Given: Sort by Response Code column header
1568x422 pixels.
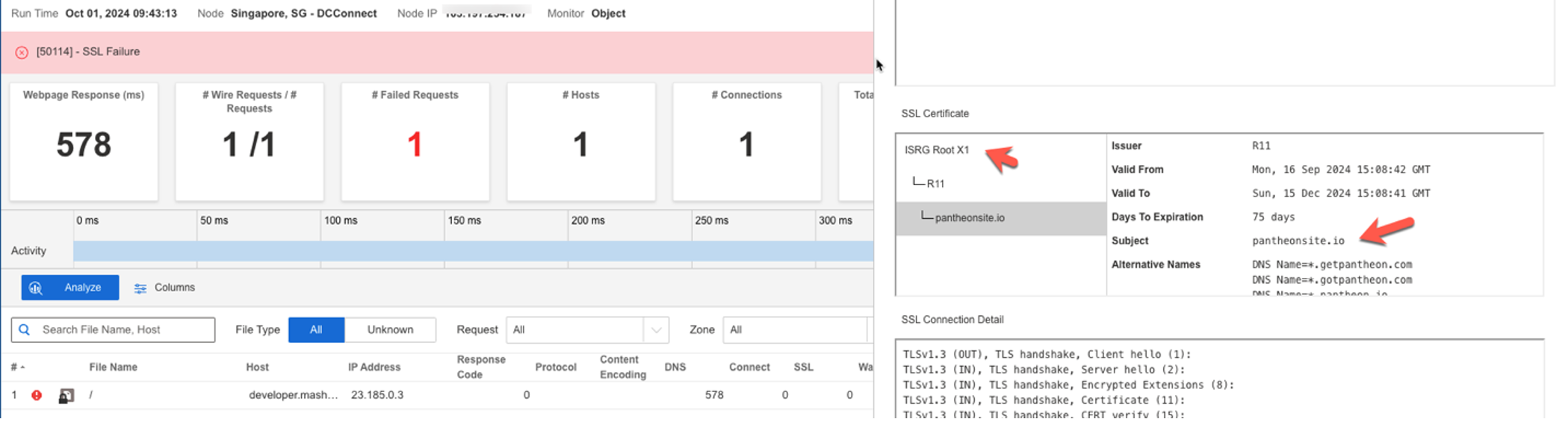Looking at the screenshot, I should click(481, 367).
